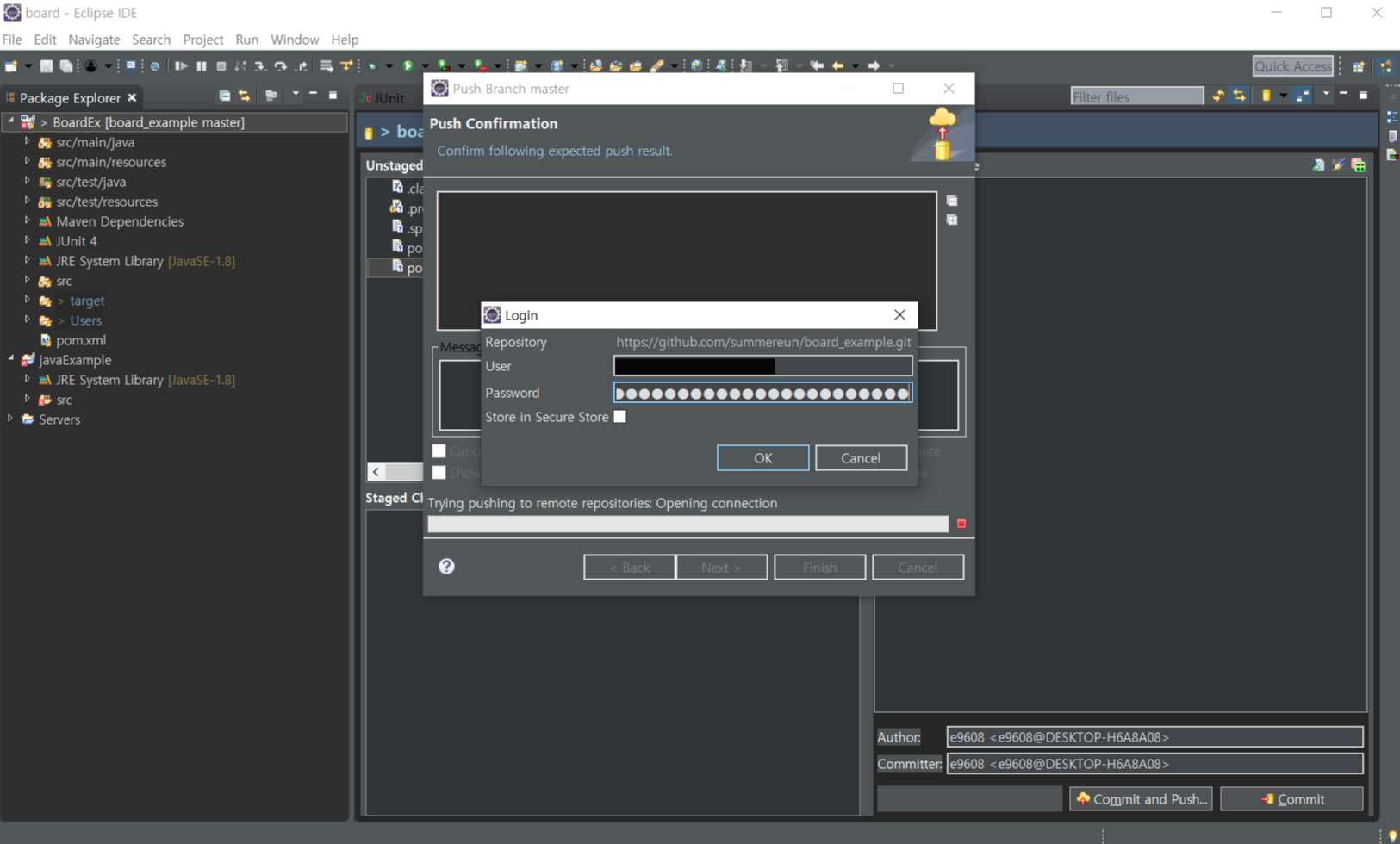Open the New wizard dropdown arrow
The image size is (1400, 844).
click(x=28, y=65)
